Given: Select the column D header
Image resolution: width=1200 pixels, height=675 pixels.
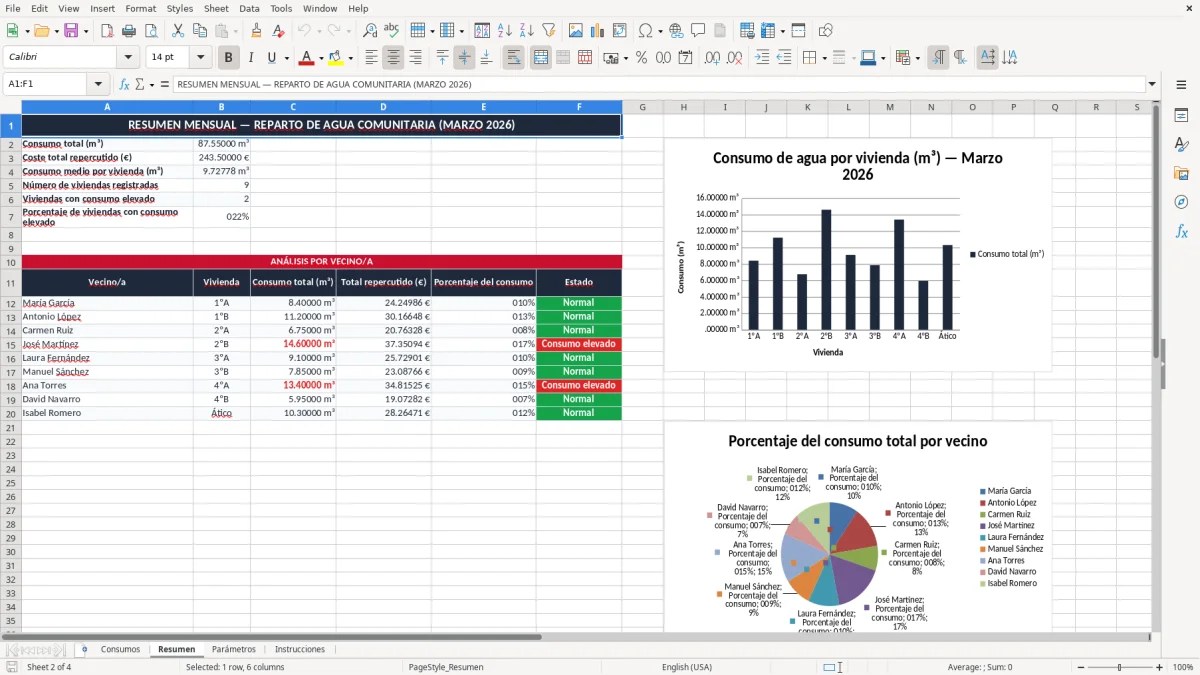Looking at the screenshot, I should coord(383,107).
